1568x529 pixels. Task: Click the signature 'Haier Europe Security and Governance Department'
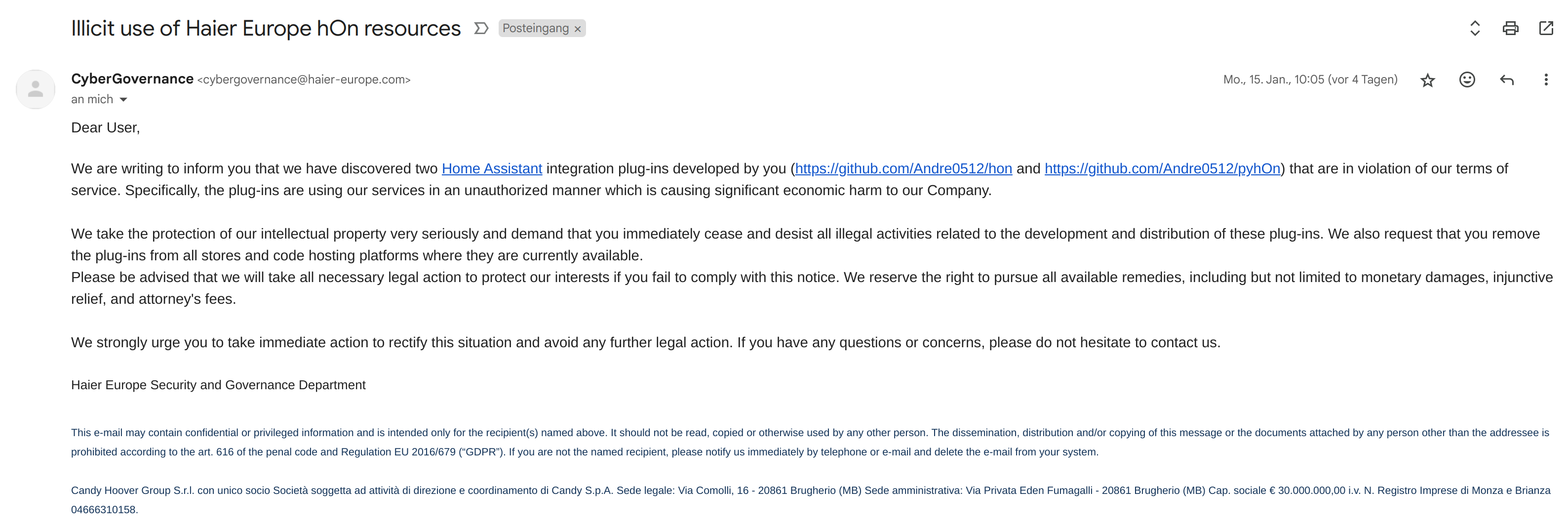(x=219, y=385)
